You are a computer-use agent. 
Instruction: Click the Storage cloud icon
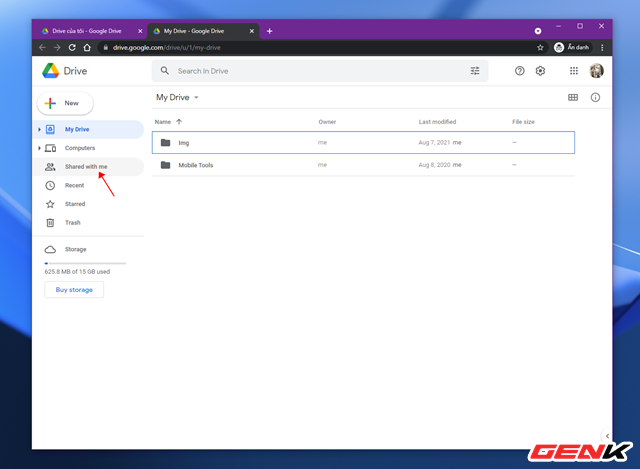tap(50, 249)
